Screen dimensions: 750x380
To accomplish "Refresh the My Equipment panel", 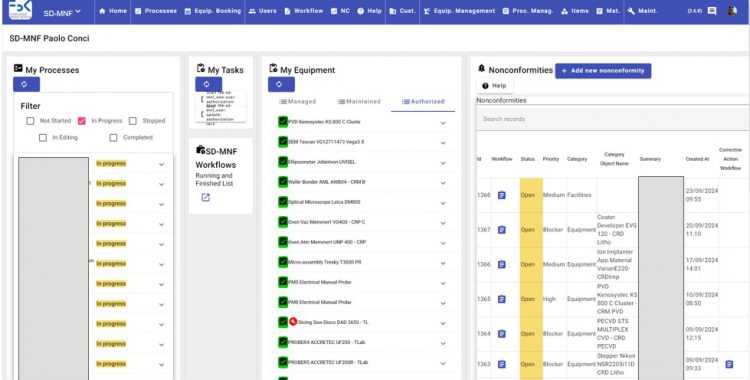I will point(281,84).
